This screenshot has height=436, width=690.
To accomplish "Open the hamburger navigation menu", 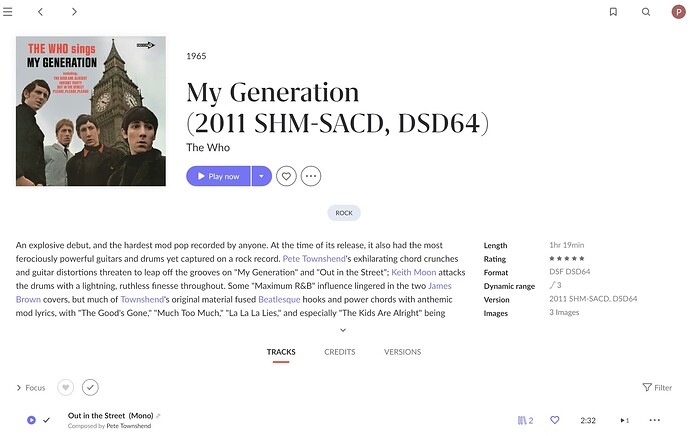I will [x=7, y=12].
